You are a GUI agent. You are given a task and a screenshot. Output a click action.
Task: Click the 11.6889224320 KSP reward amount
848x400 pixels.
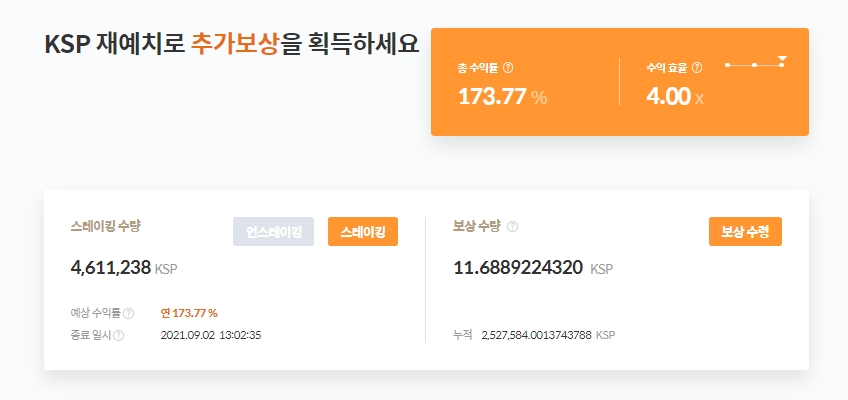pyautogui.click(x=532, y=268)
